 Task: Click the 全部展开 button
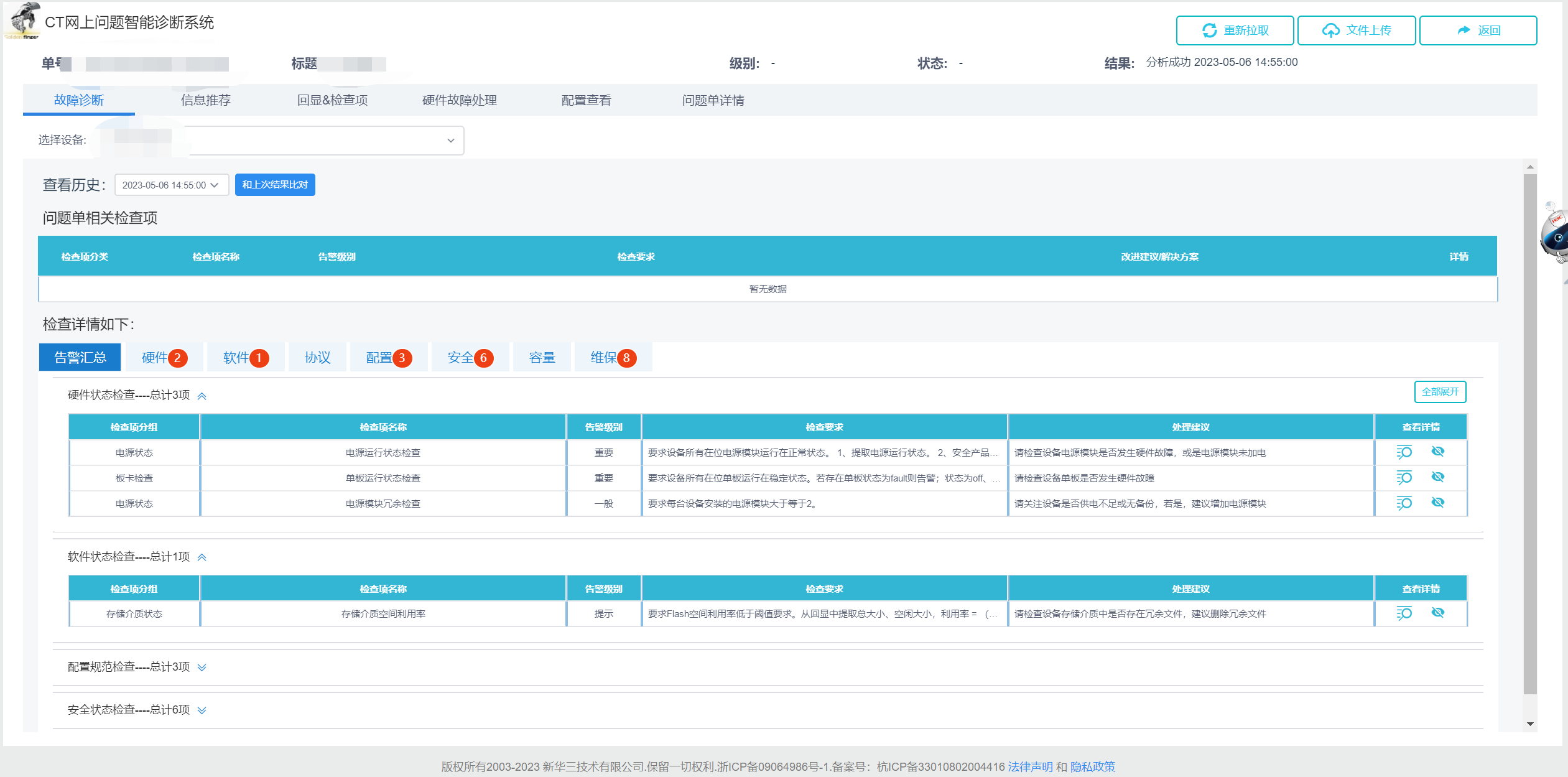click(x=1439, y=392)
